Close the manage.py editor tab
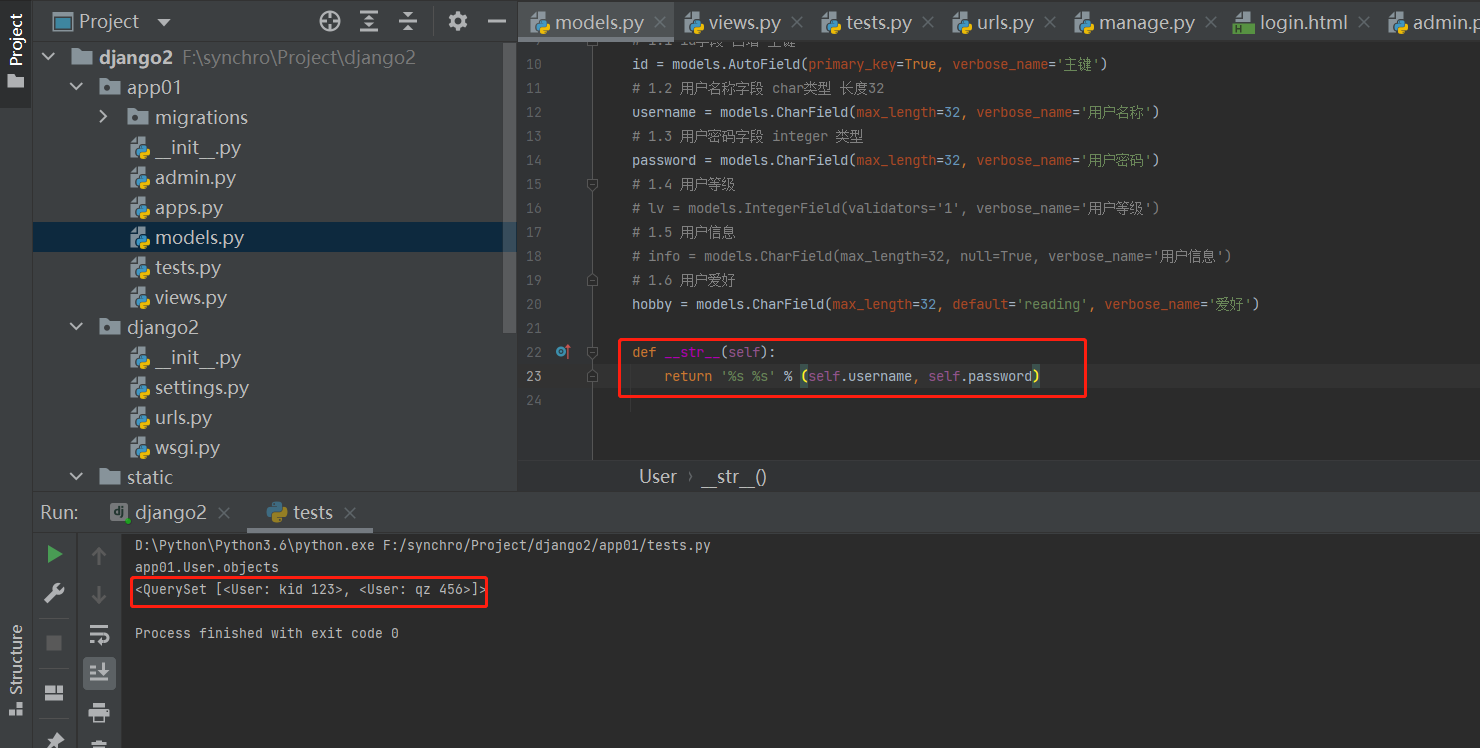1480x748 pixels. pos(1211,22)
